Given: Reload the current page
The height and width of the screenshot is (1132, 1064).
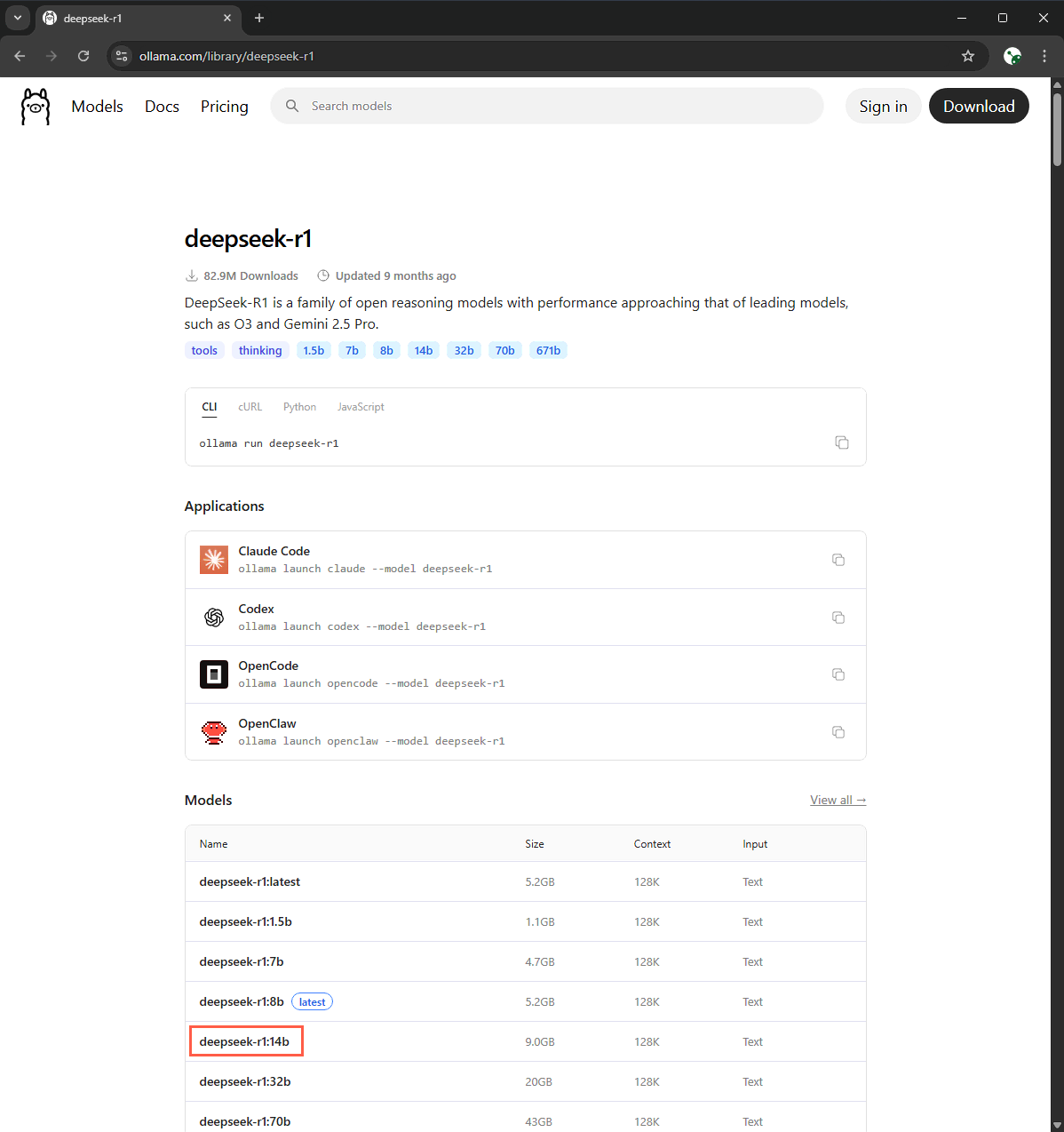Looking at the screenshot, I should click(83, 56).
